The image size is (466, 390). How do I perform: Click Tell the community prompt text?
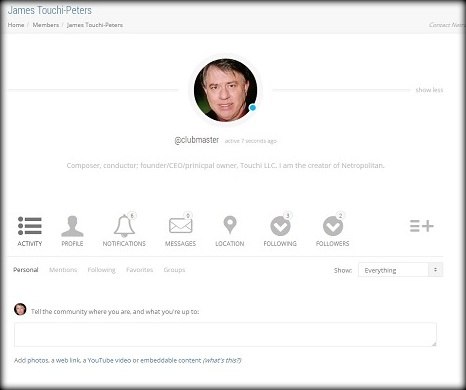coord(115,312)
